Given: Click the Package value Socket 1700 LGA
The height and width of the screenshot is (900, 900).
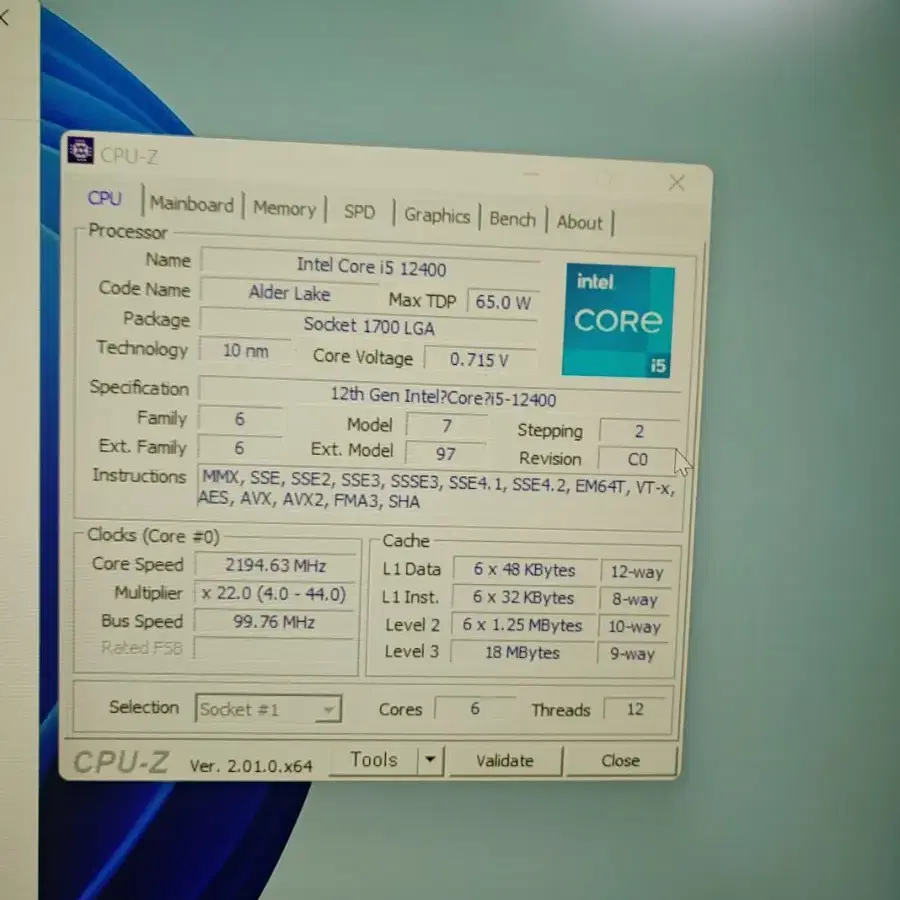Looking at the screenshot, I should 369,325.
